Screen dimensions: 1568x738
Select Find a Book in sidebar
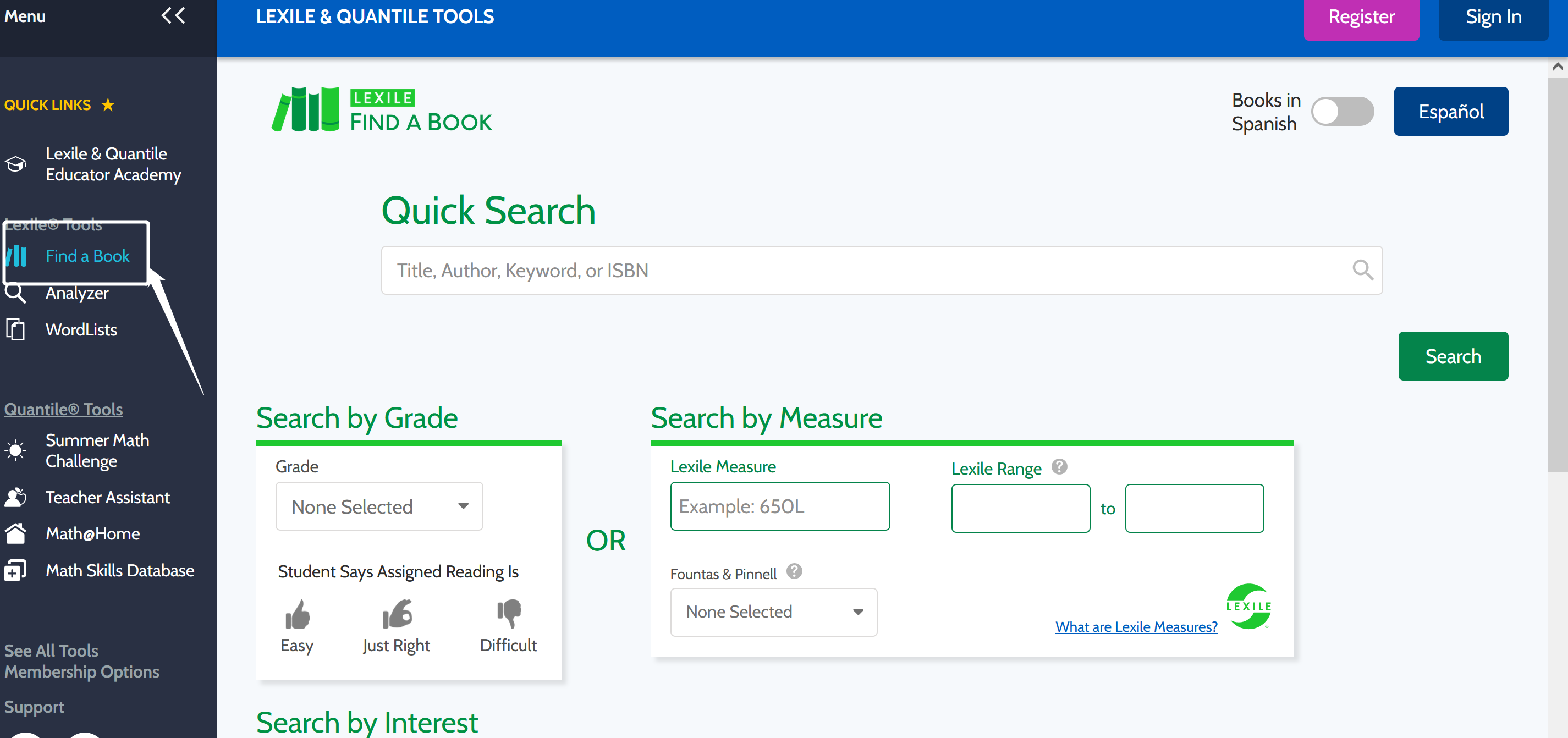point(87,256)
